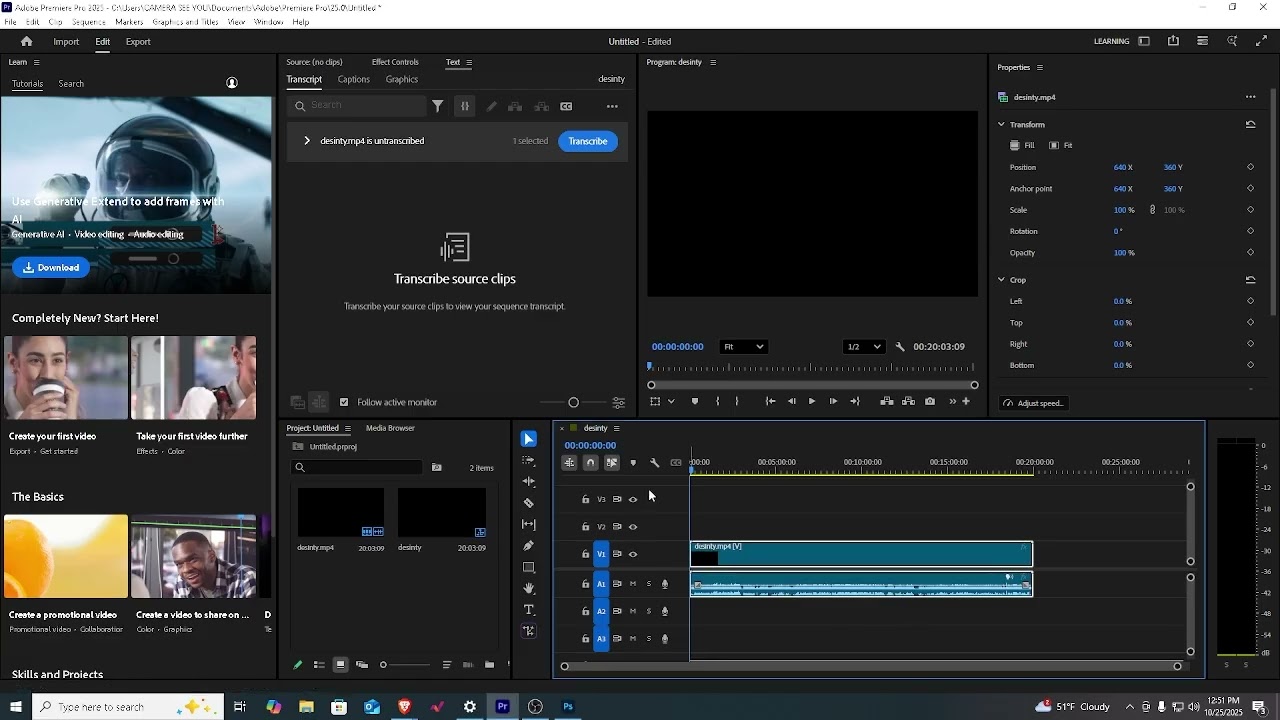
Task: Open Program monitor settings wrench
Action: pyautogui.click(x=900, y=347)
